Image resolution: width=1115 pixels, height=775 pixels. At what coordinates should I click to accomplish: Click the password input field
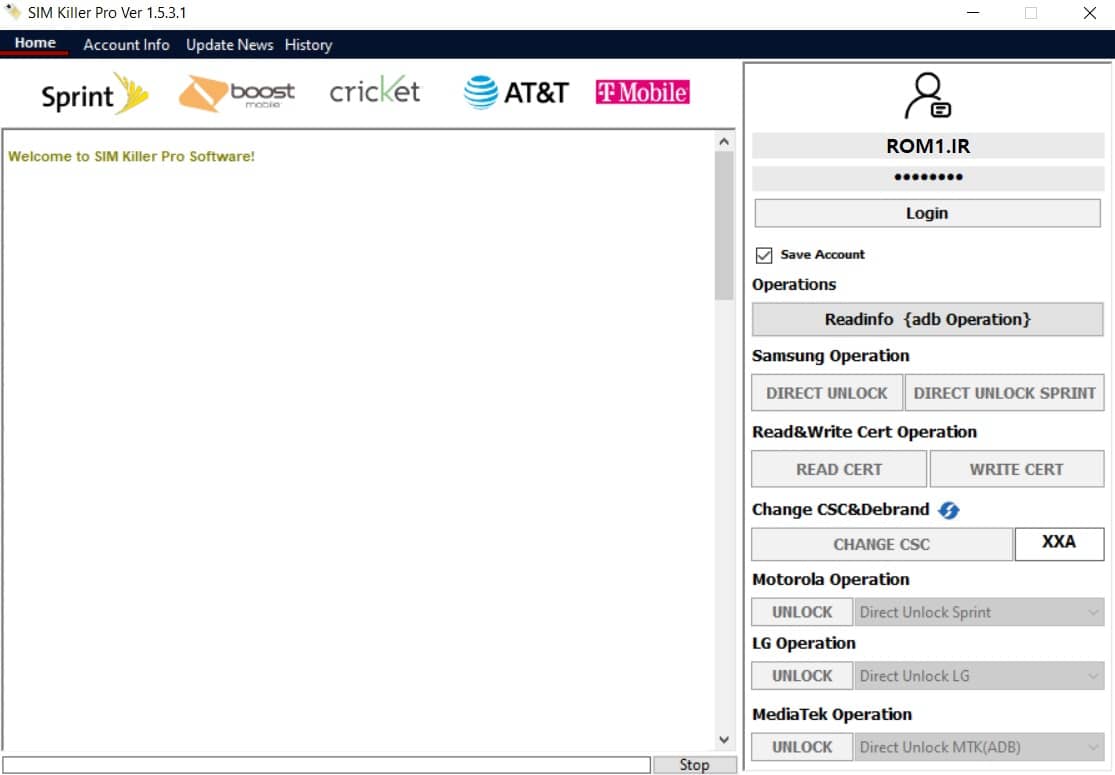[x=927, y=178]
